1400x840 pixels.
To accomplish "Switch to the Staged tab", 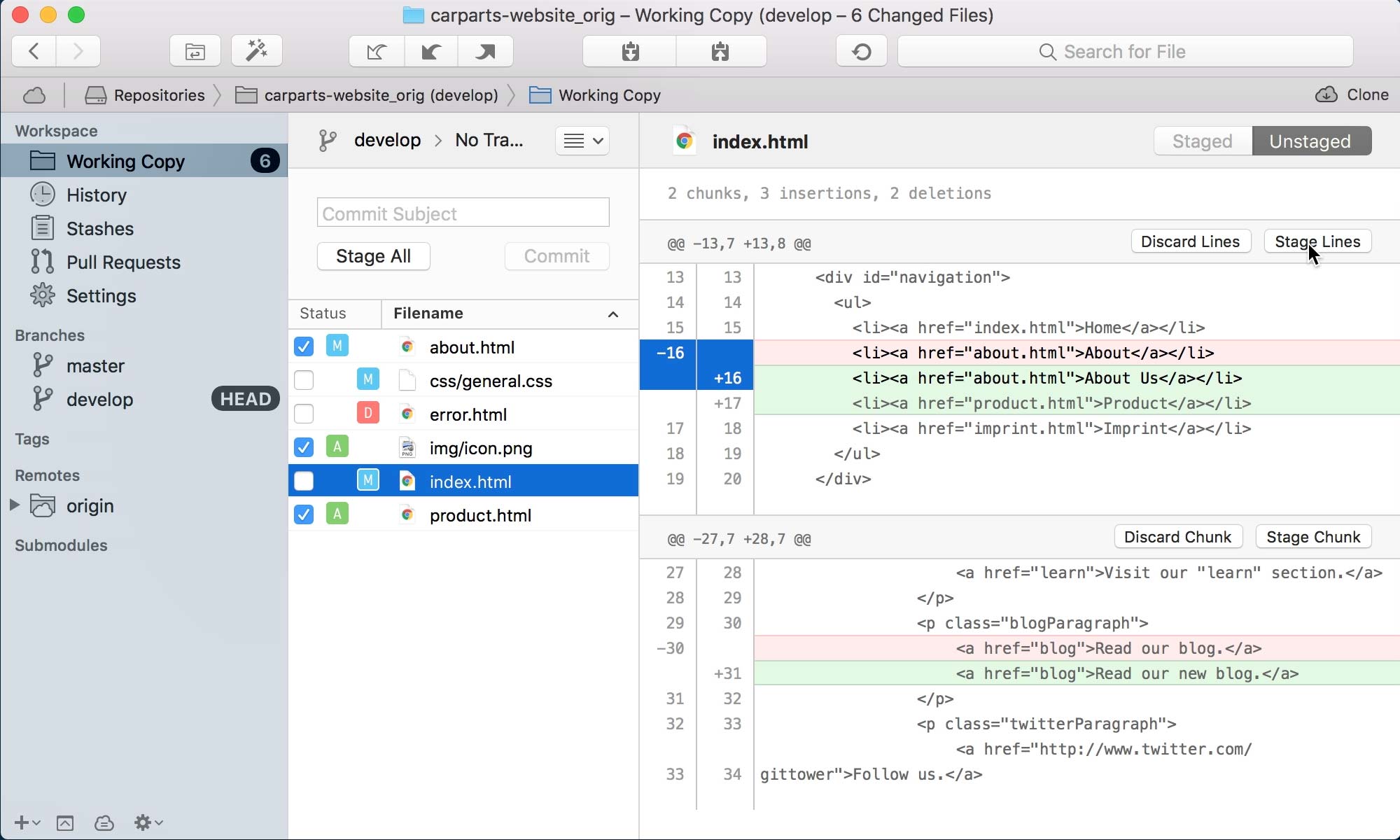I will point(1201,141).
